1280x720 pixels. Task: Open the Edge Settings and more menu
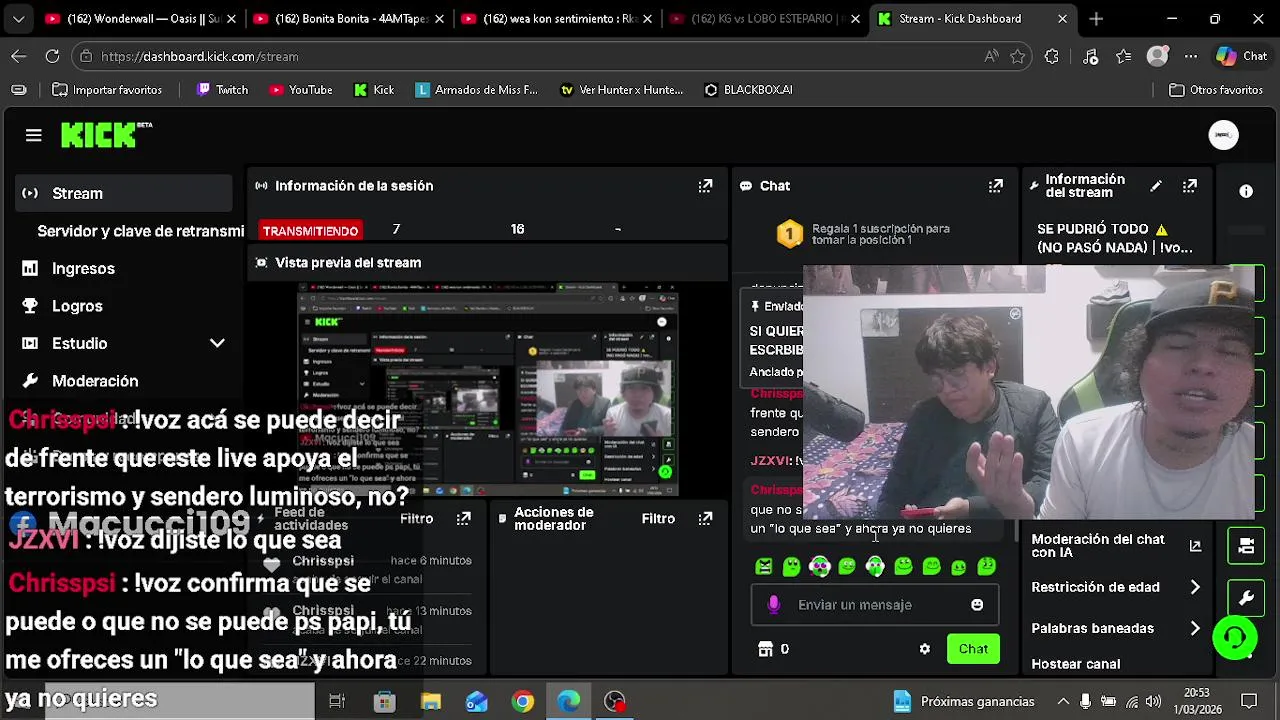pyautogui.click(x=1191, y=57)
